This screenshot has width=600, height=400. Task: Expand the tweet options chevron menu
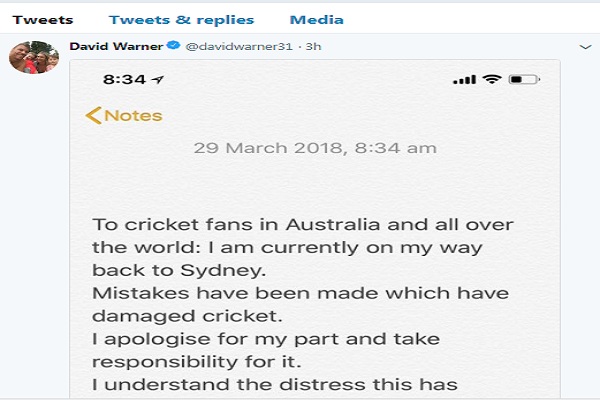click(585, 47)
